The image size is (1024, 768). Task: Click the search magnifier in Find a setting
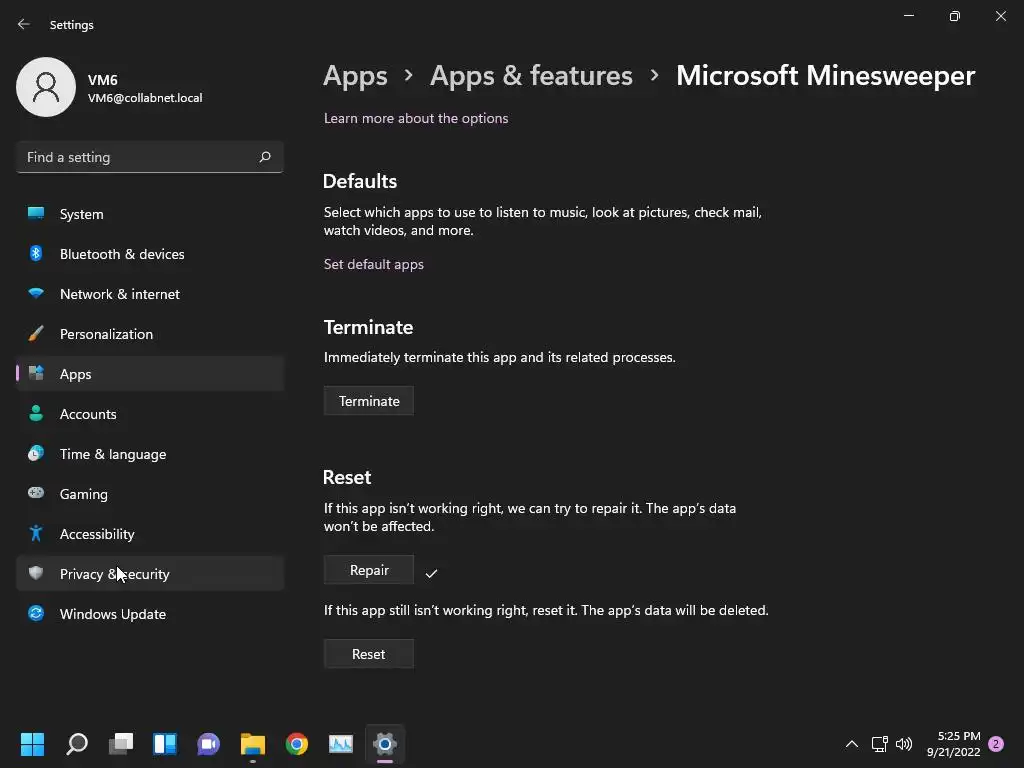point(265,157)
